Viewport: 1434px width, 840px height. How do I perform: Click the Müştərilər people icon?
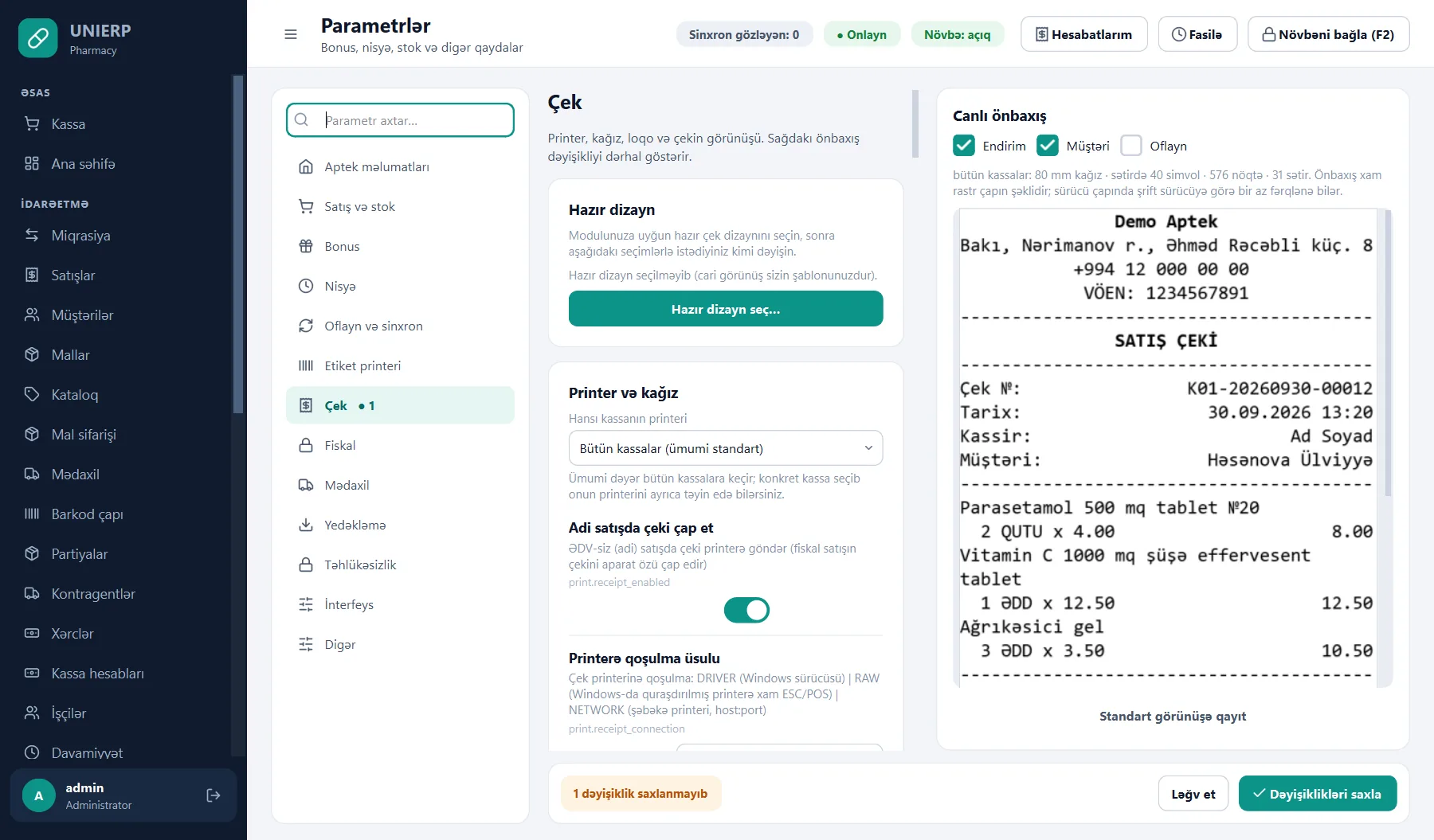[32, 315]
